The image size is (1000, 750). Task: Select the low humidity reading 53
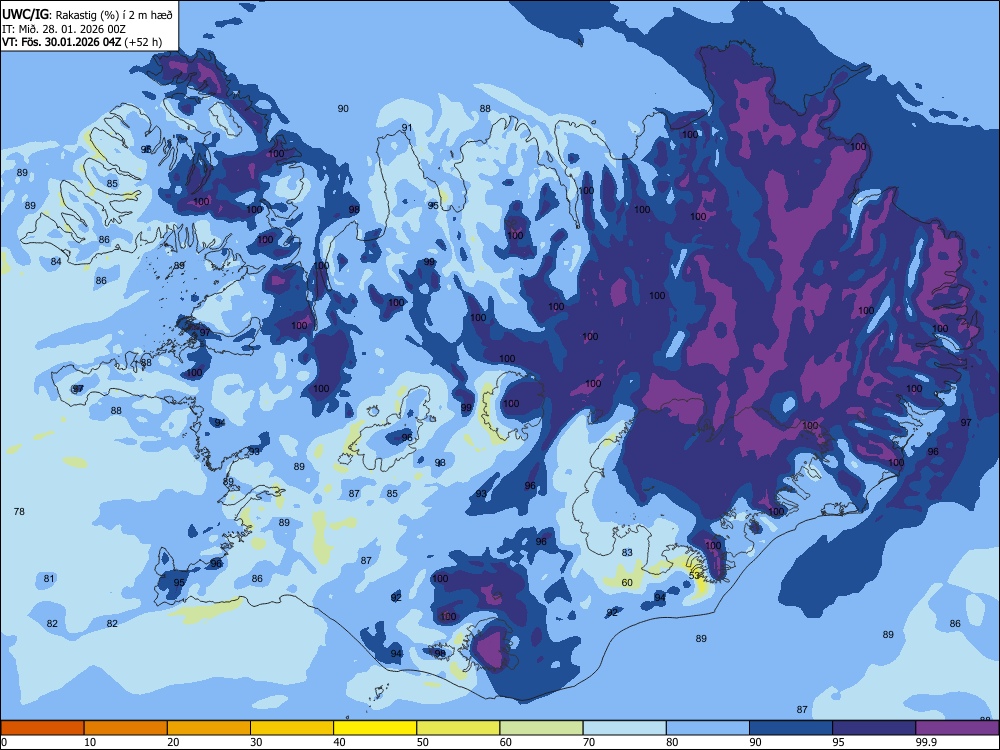pyautogui.click(x=695, y=576)
